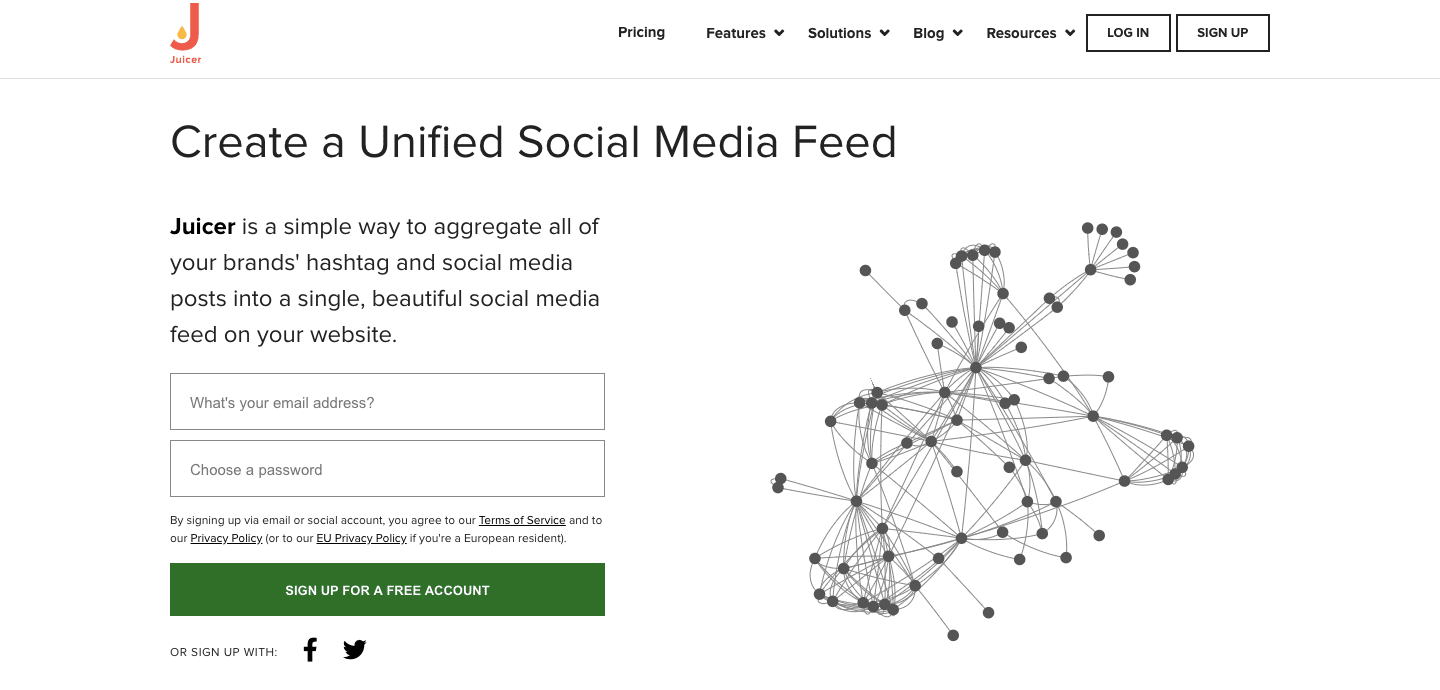1440x690 pixels.
Task: Sign up with Twitter icon
Action: click(355, 650)
